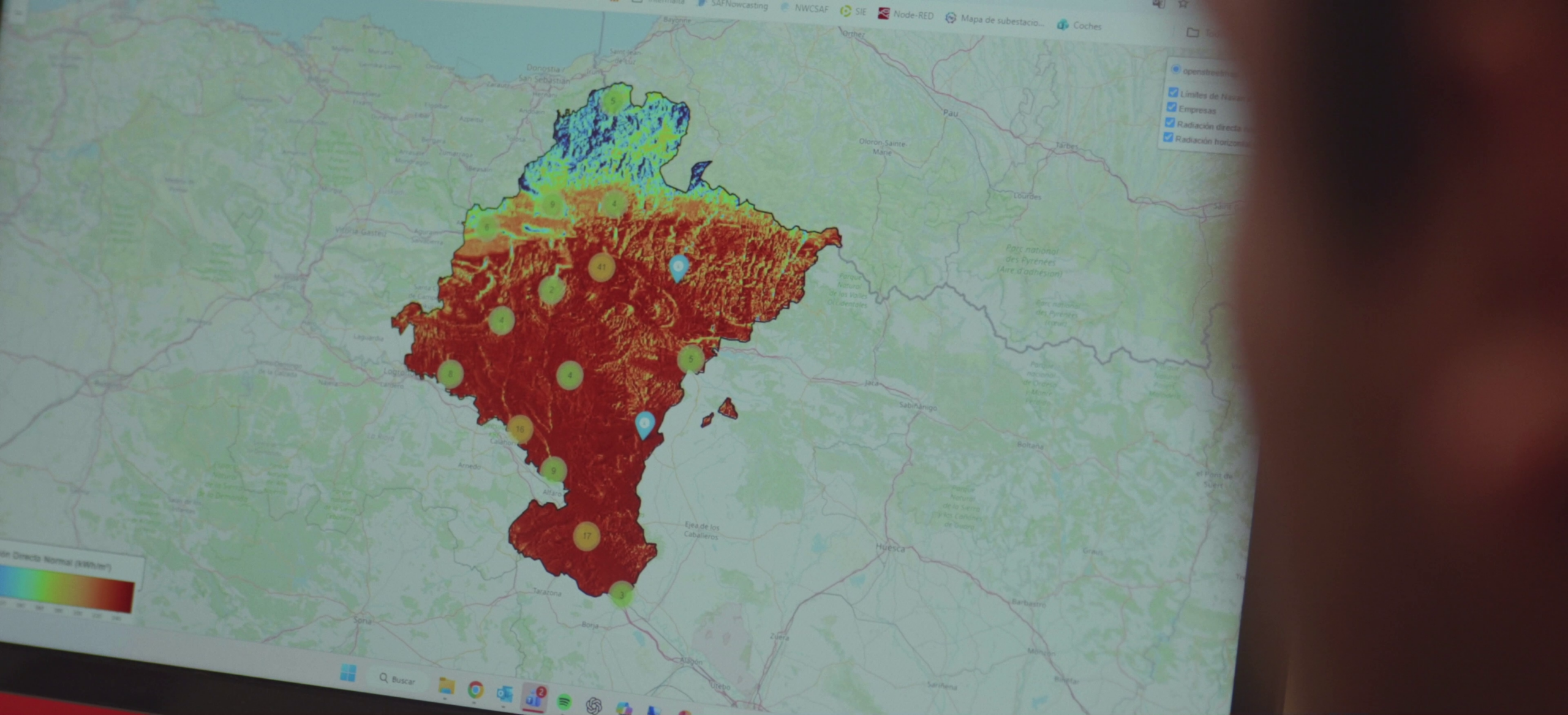Uncheck the Empresas layer checkbox
Screen dimensions: 1568x715
(1172, 108)
